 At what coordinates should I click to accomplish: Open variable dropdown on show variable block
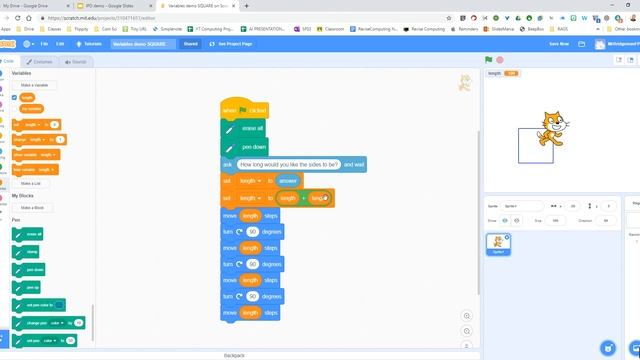click(48, 155)
